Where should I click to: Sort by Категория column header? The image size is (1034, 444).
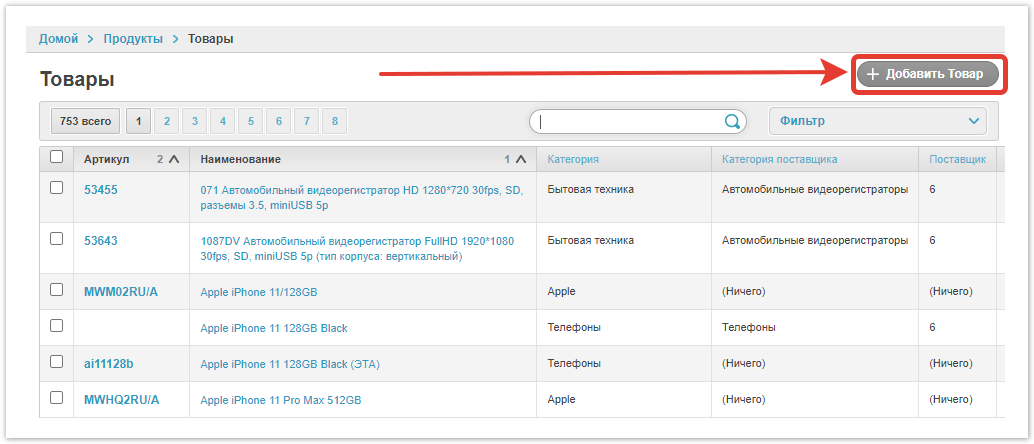[573, 159]
